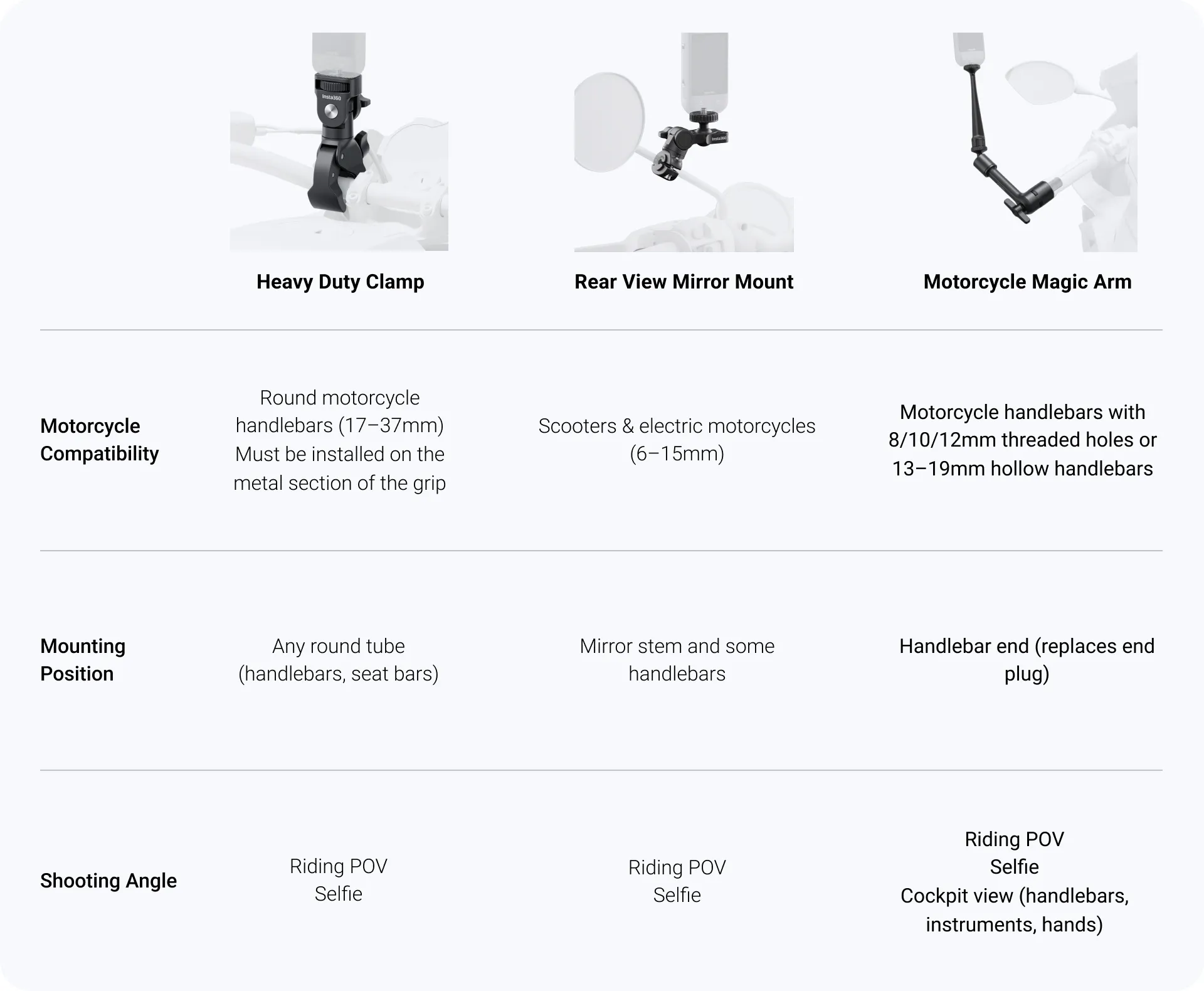Viewport: 1204px width, 991px height.
Task: Click the Heavy Duty Clamp title
Action: coord(340,282)
